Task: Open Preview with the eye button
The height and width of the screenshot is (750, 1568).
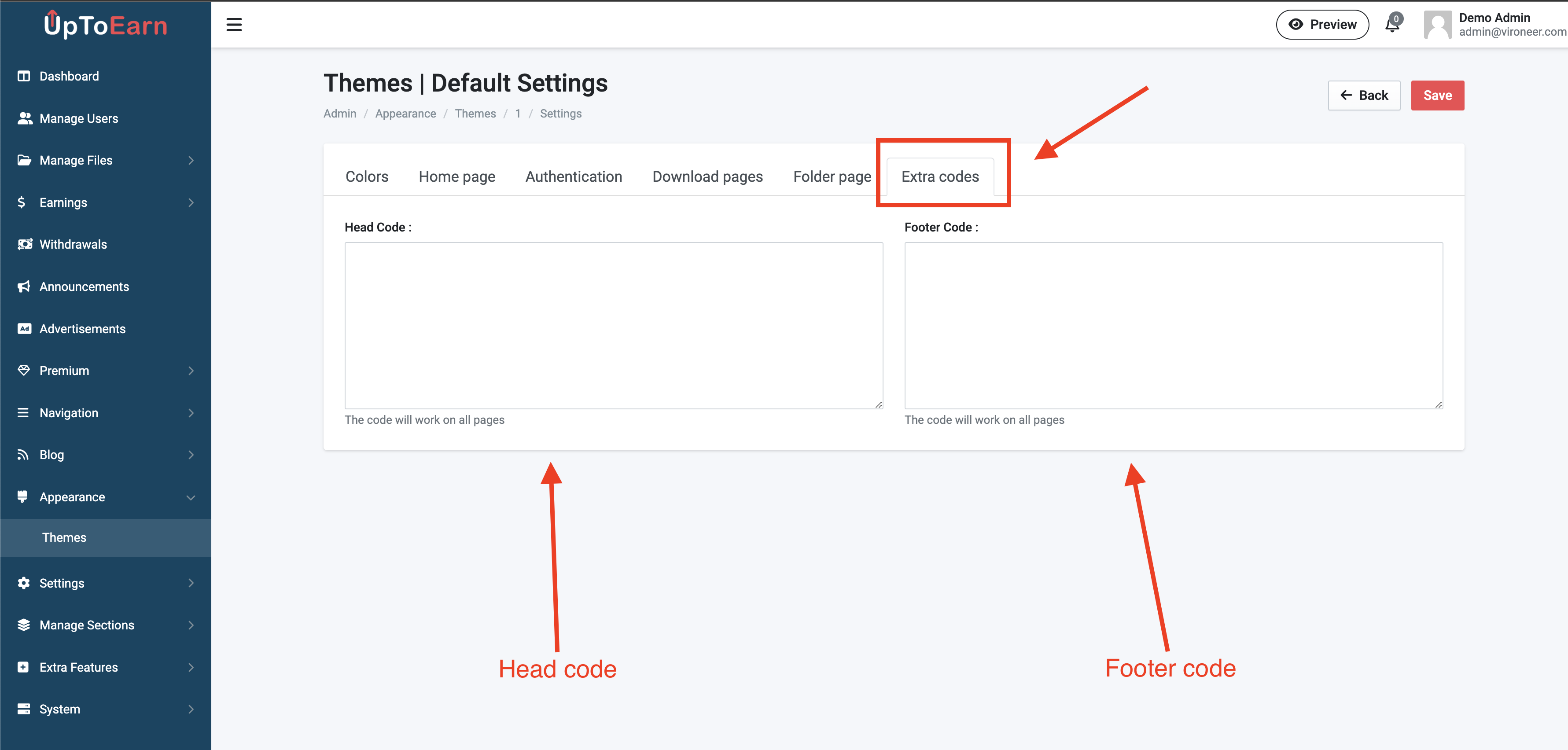Action: click(1322, 24)
